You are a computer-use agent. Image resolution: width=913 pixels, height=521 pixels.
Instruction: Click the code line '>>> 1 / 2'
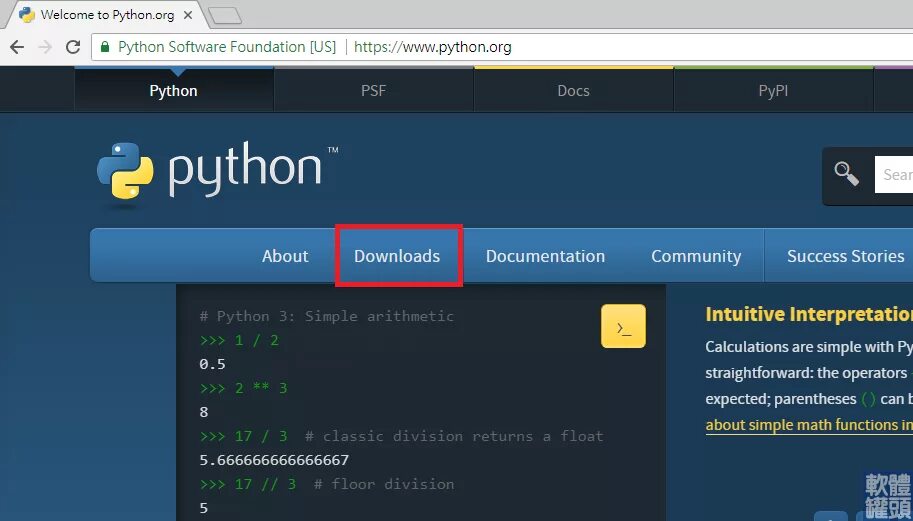click(239, 340)
